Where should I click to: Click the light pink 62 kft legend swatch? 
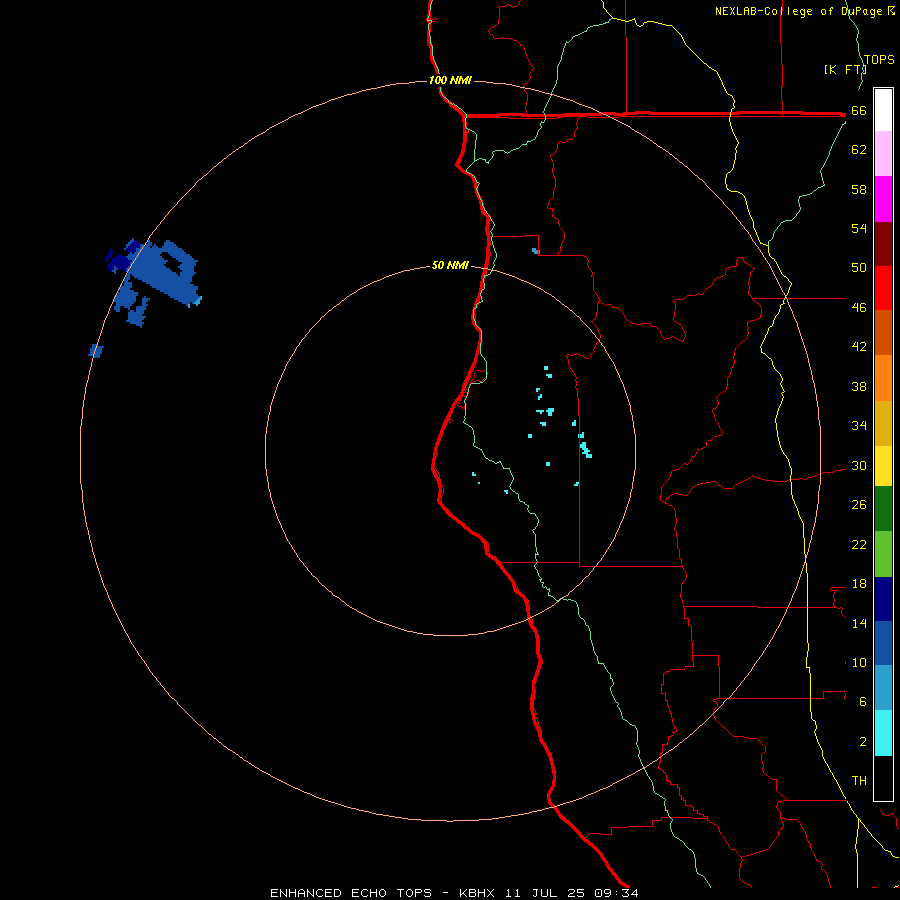(x=883, y=154)
